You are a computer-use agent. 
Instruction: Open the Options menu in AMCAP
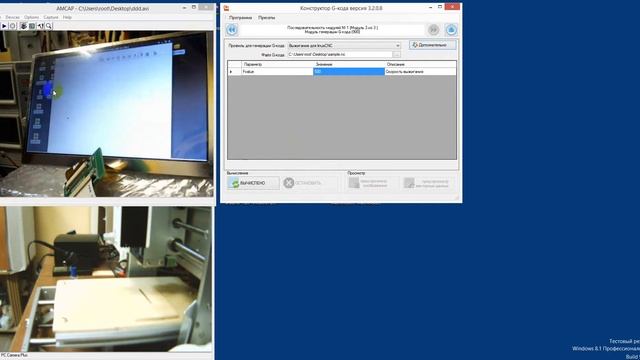(x=31, y=17)
